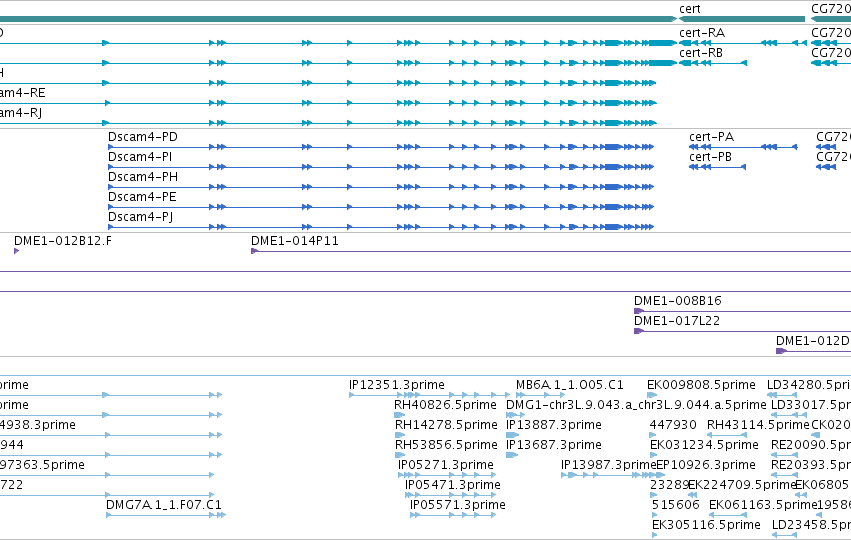Select the cert-RB transcript label
Image resolution: width=851 pixels, height=540 pixels.
701,53
